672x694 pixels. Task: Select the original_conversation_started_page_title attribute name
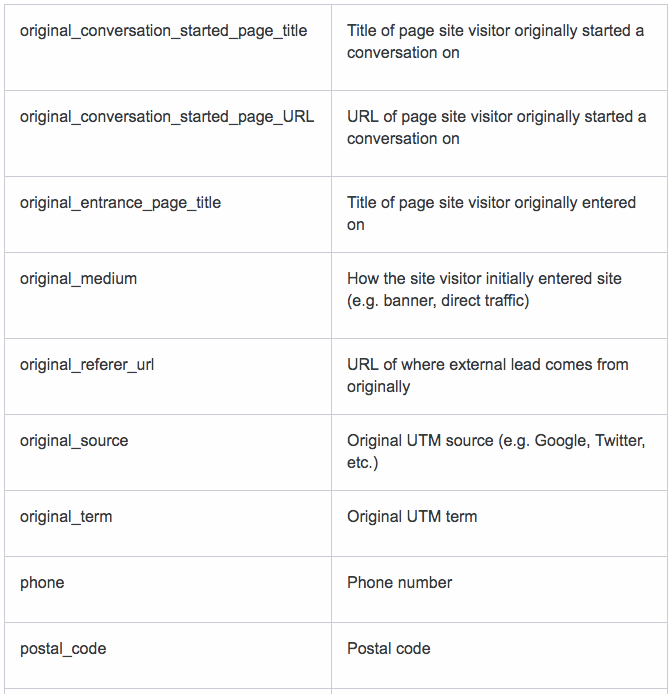point(163,31)
